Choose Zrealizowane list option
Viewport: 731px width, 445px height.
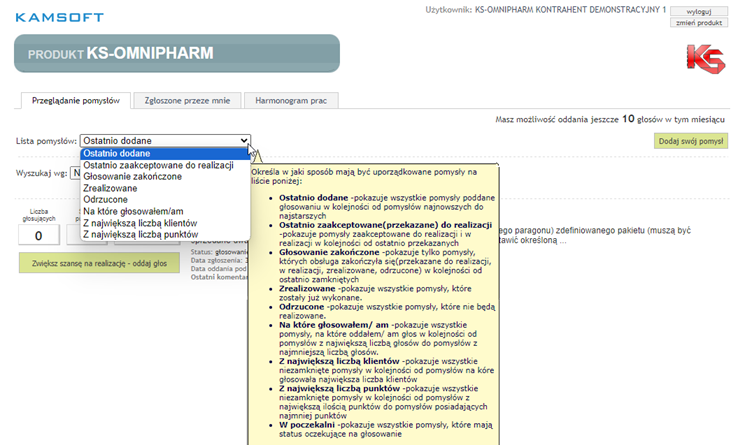[x=165, y=188]
